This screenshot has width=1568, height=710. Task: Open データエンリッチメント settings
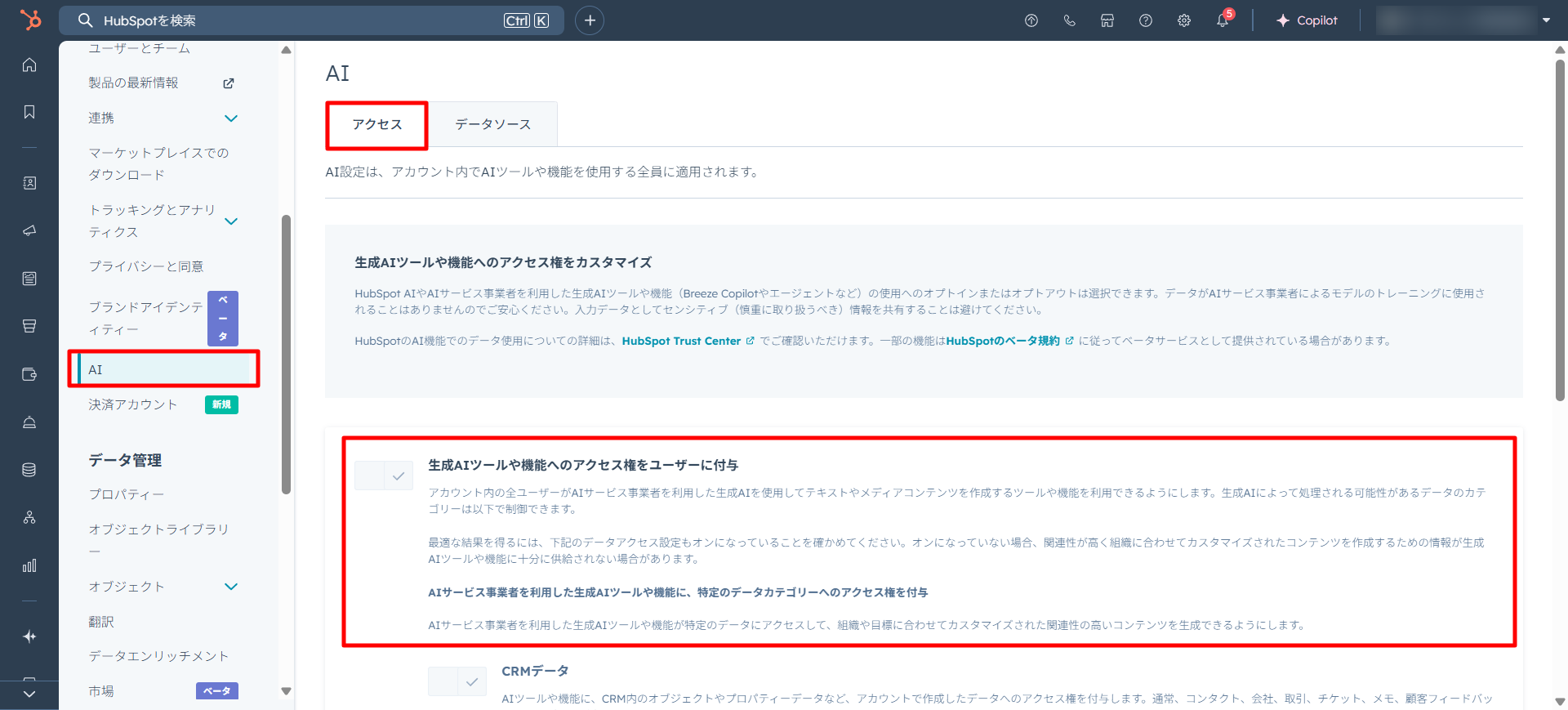(x=158, y=656)
